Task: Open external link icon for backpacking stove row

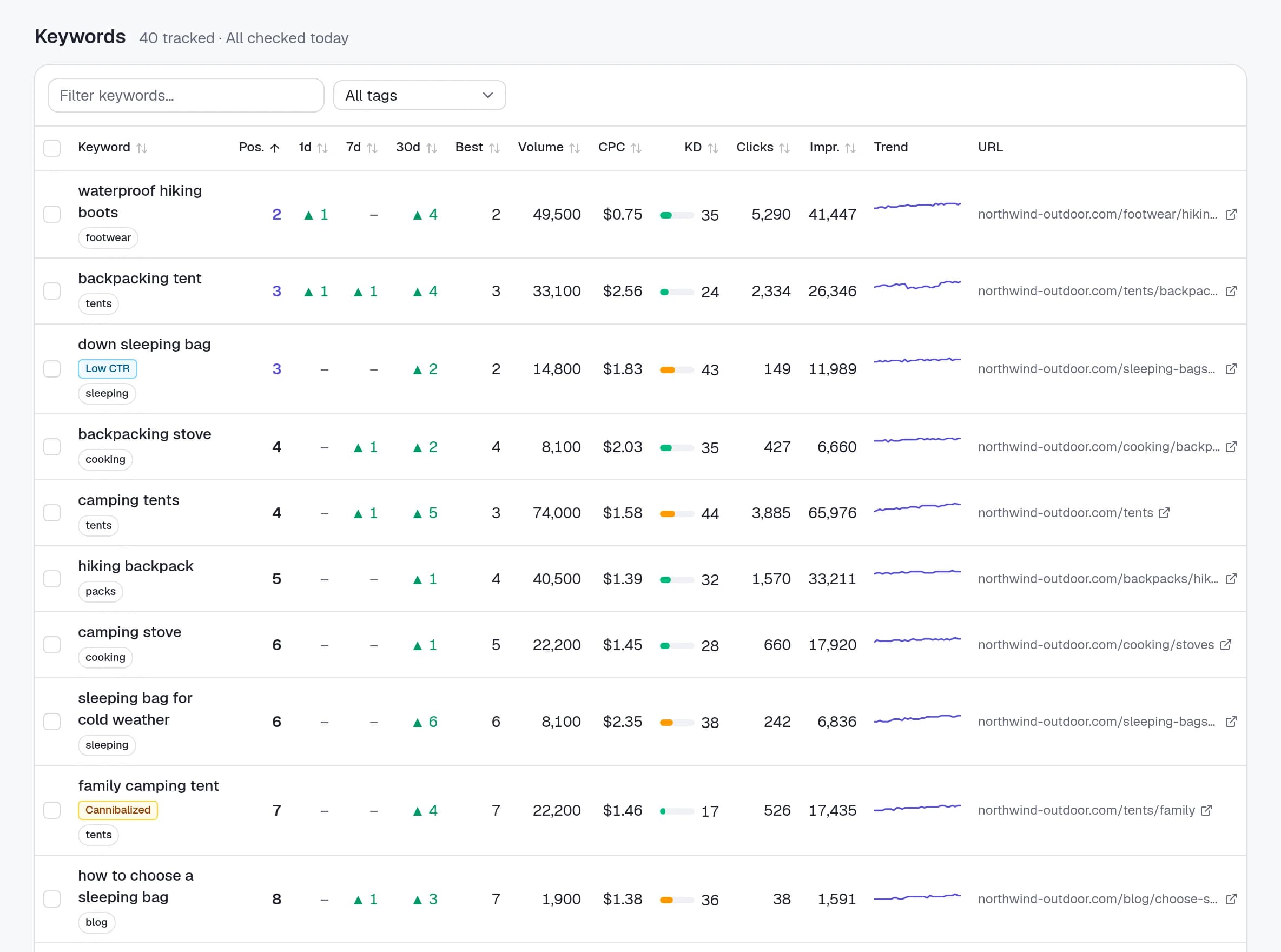Action: pos(1231,447)
